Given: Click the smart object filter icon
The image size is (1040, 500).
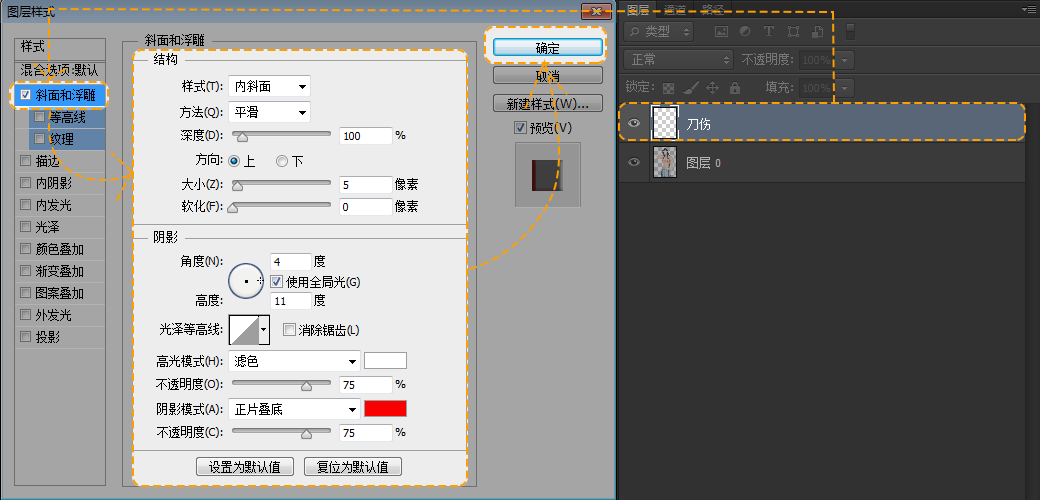Looking at the screenshot, I should [817, 32].
